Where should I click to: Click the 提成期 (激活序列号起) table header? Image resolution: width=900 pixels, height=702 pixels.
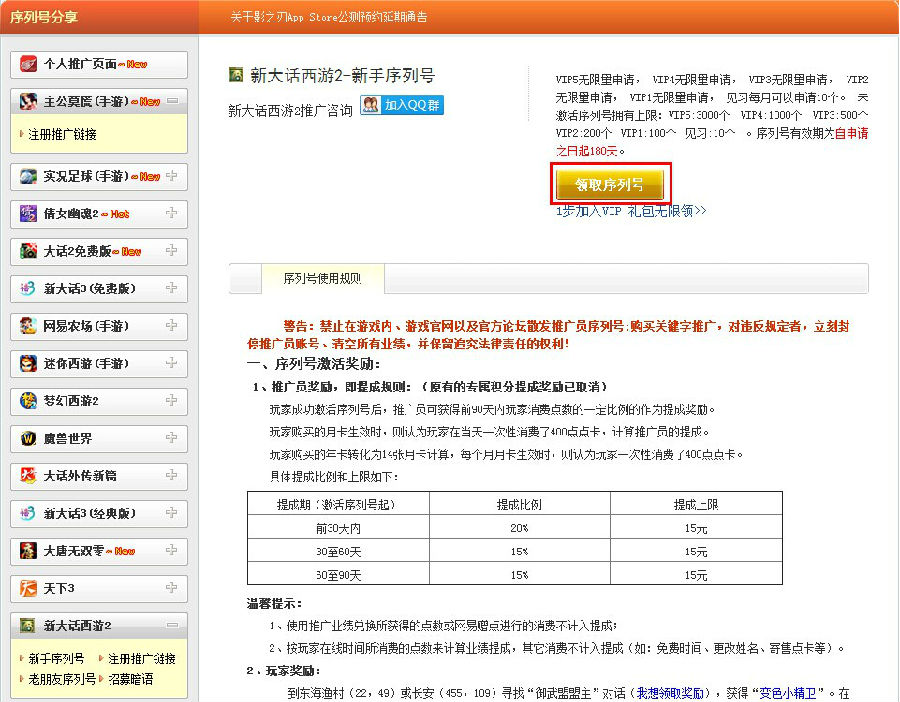click(338, 505)
